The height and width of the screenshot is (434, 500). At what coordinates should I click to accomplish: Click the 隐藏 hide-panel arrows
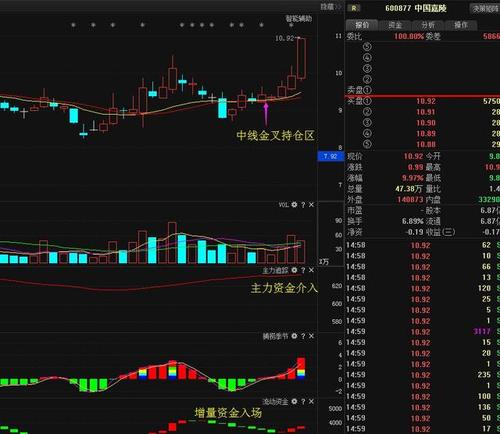point(331,7)
